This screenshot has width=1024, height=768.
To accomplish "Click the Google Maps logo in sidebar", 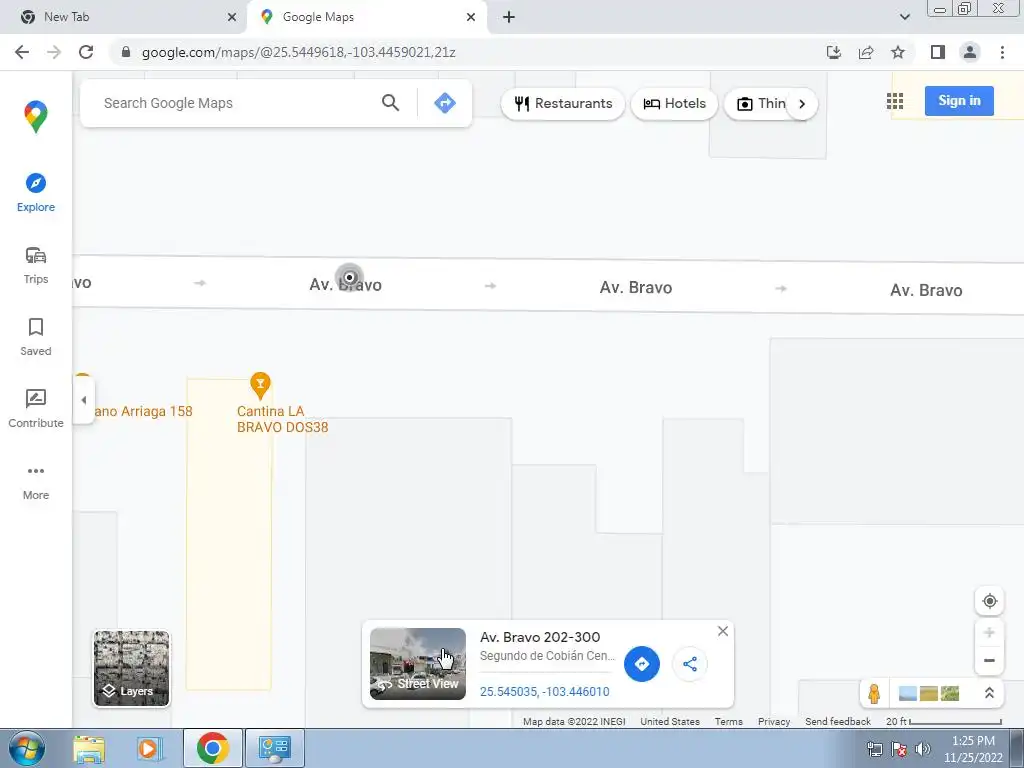I will (36, 117).
